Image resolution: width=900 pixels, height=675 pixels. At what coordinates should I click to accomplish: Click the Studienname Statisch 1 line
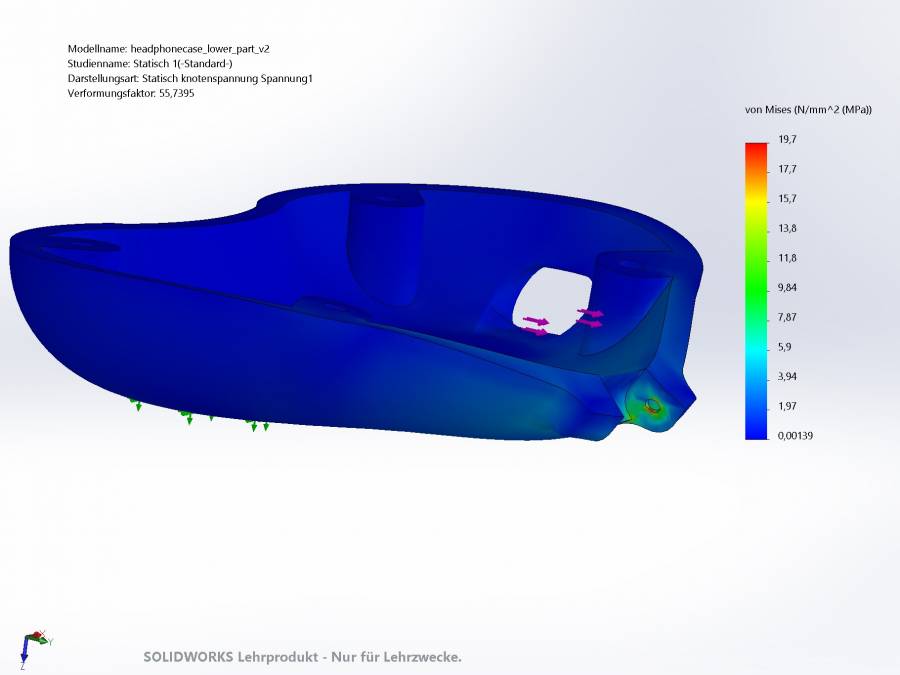pyautogui.click(x=149, y=63)
